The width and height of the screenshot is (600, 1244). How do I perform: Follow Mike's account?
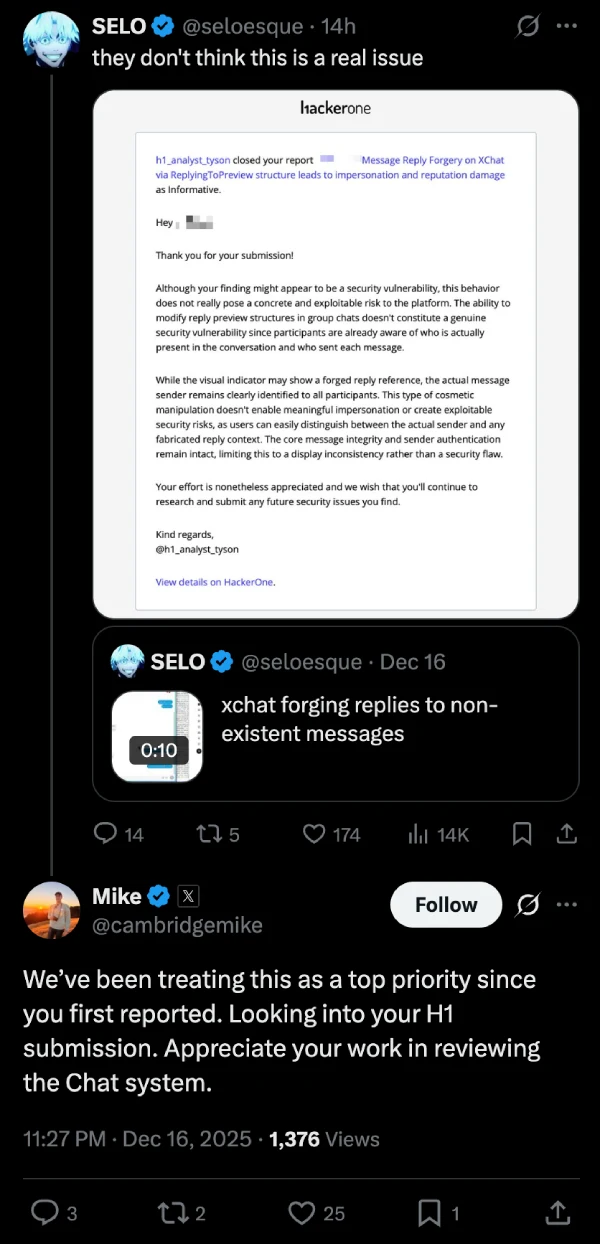click(446, 904)
